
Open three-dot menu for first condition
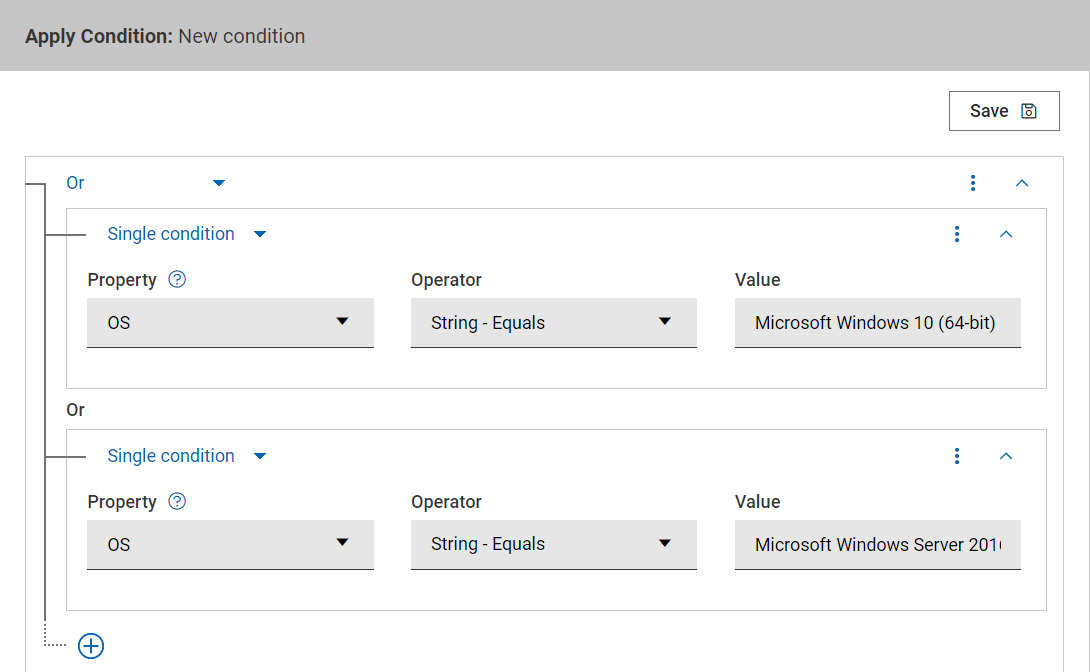pos(957,234)
